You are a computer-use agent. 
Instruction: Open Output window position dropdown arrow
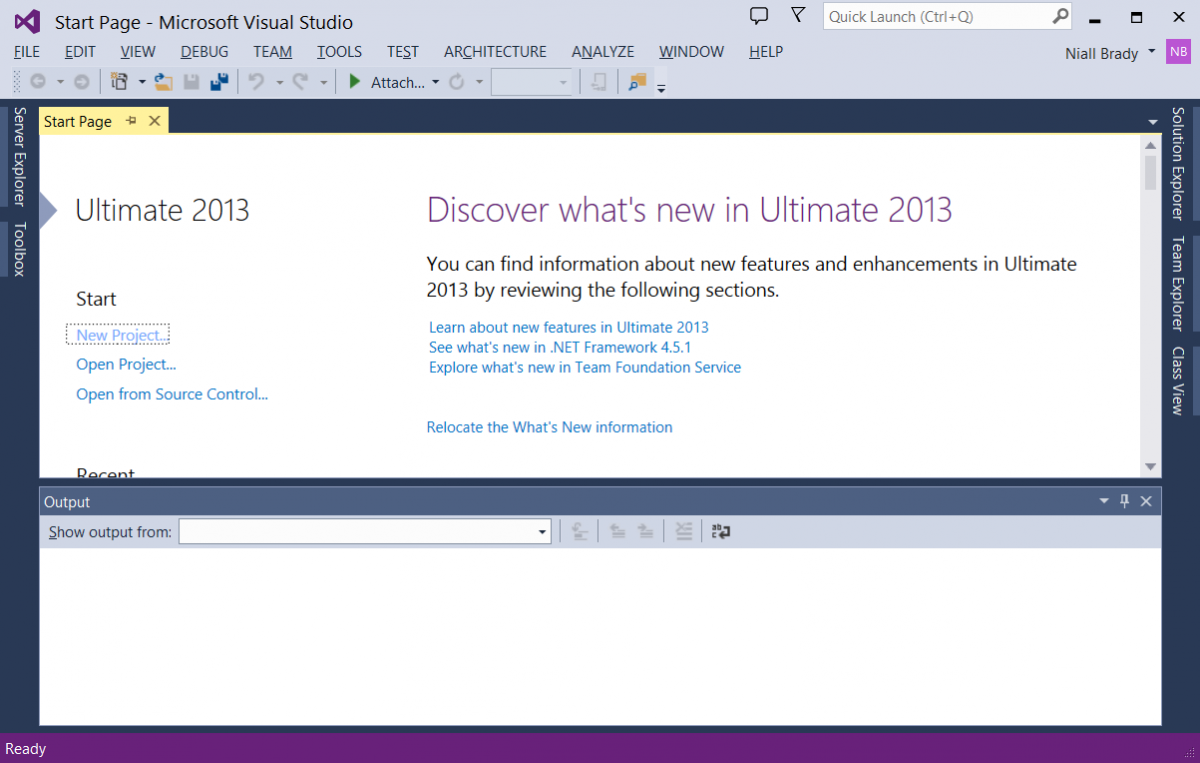1104,501
